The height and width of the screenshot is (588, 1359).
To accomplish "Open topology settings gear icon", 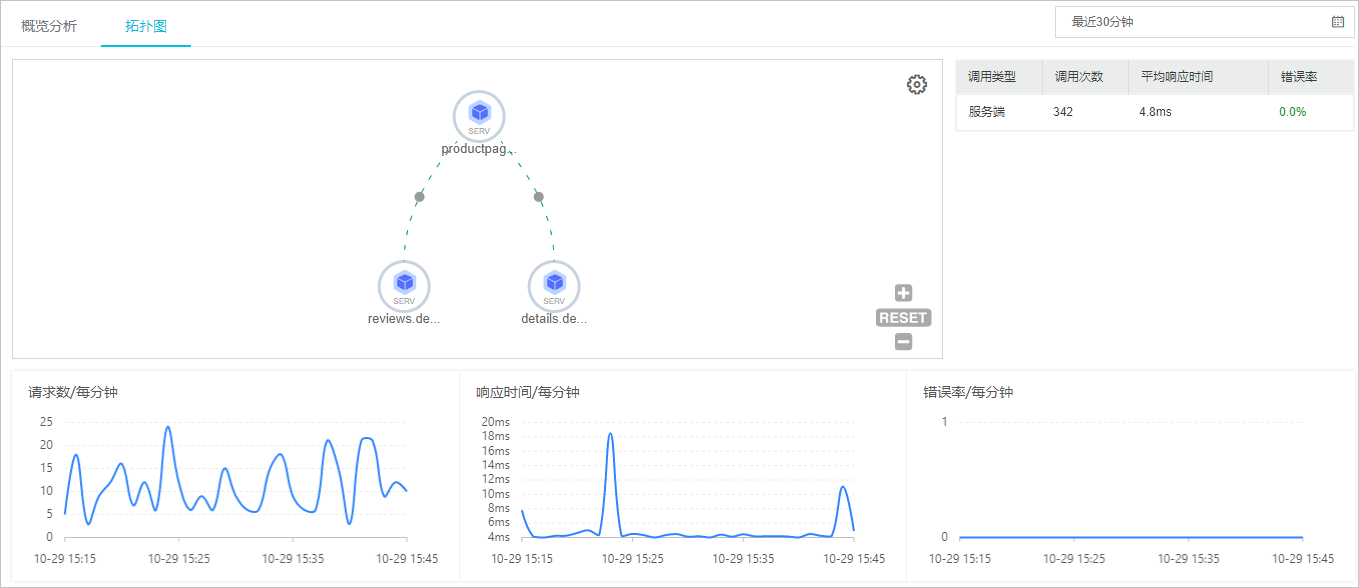I will click(916, 85).
